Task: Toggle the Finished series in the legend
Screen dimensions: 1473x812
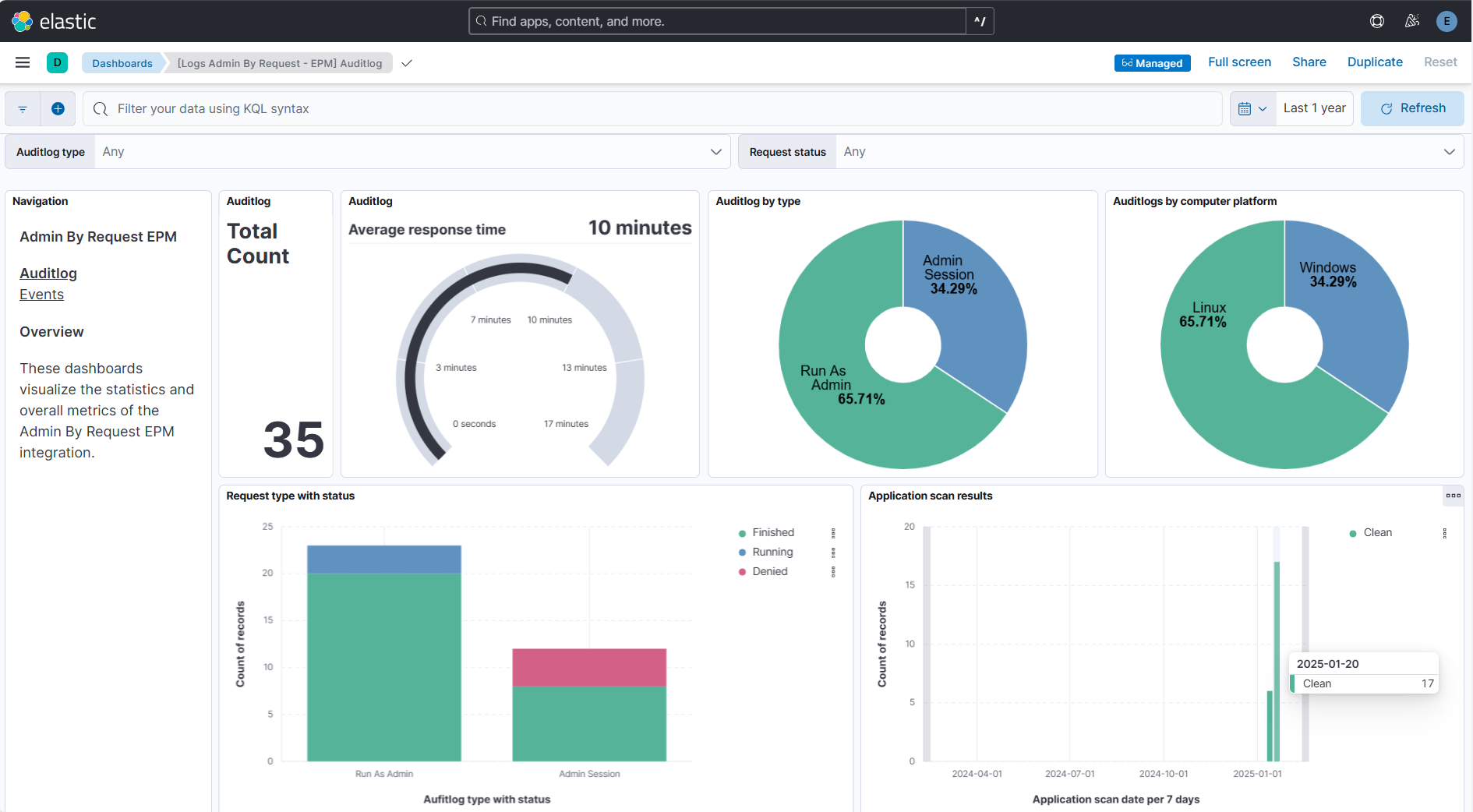Action: (773, 532)
